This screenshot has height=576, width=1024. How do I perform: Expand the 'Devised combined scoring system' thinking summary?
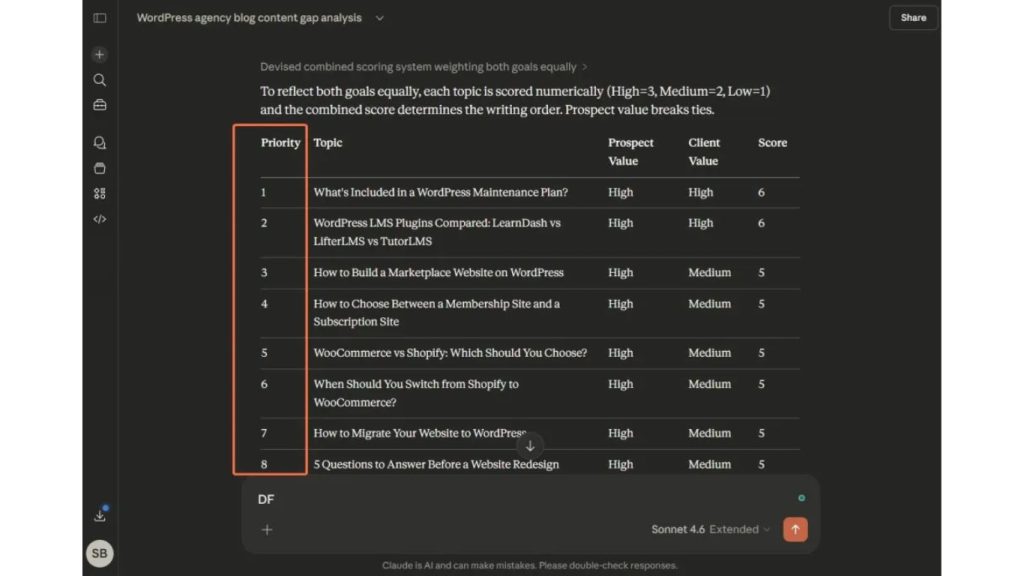tap(424, 67)
